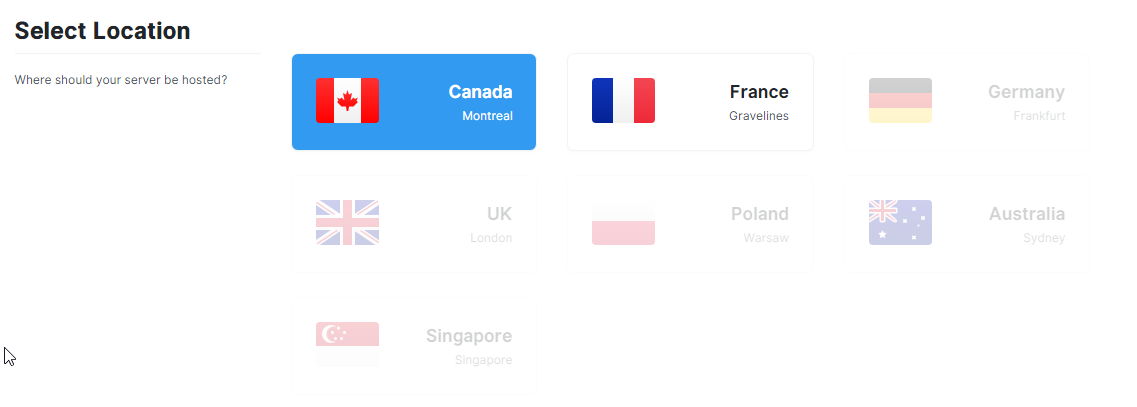Image resolution: width=1137 pixels, height=407 pixels.
Task: Click the Canada maple leaf flag icon
Action: [347, 101]
